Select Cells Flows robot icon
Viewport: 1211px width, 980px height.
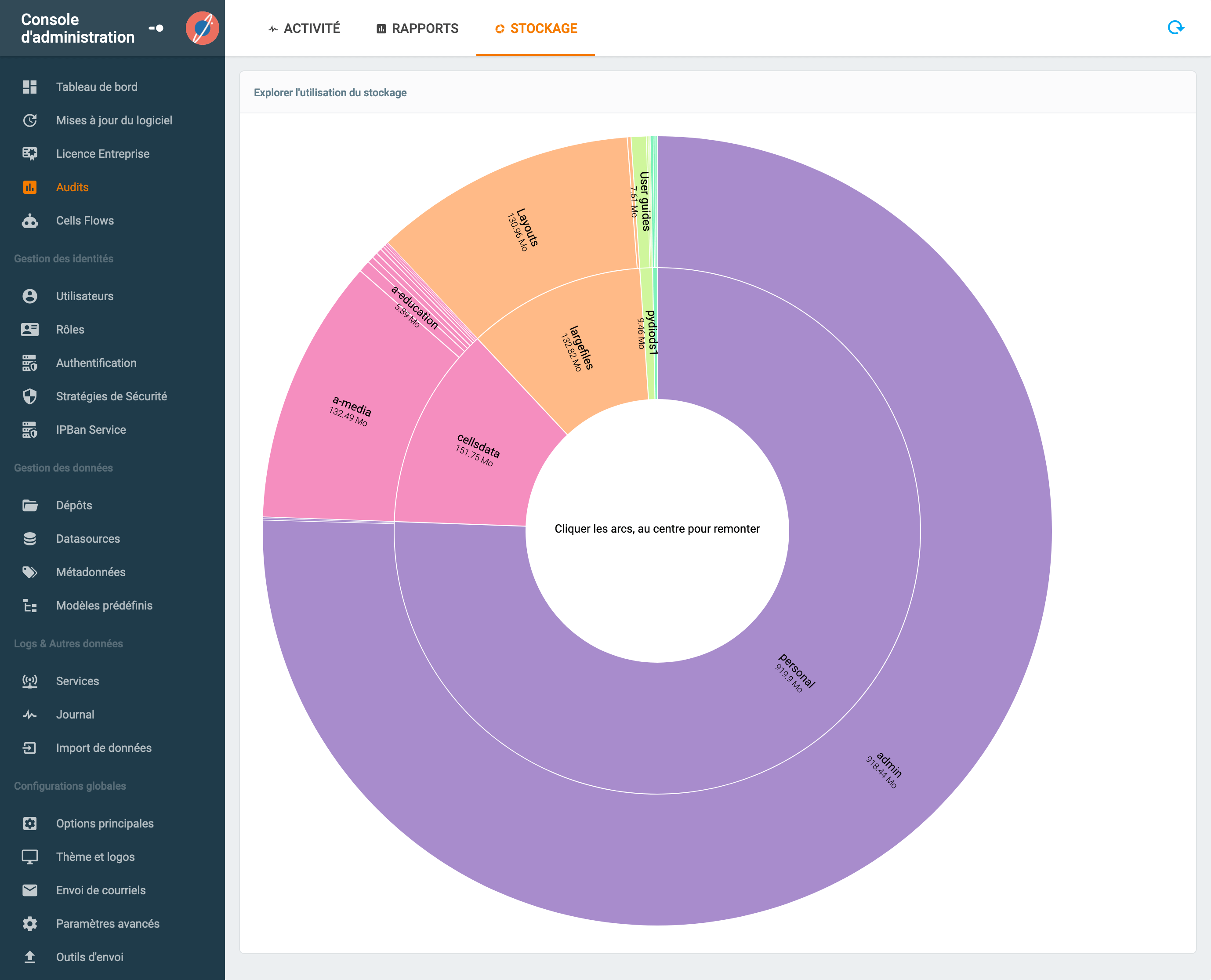30,221
